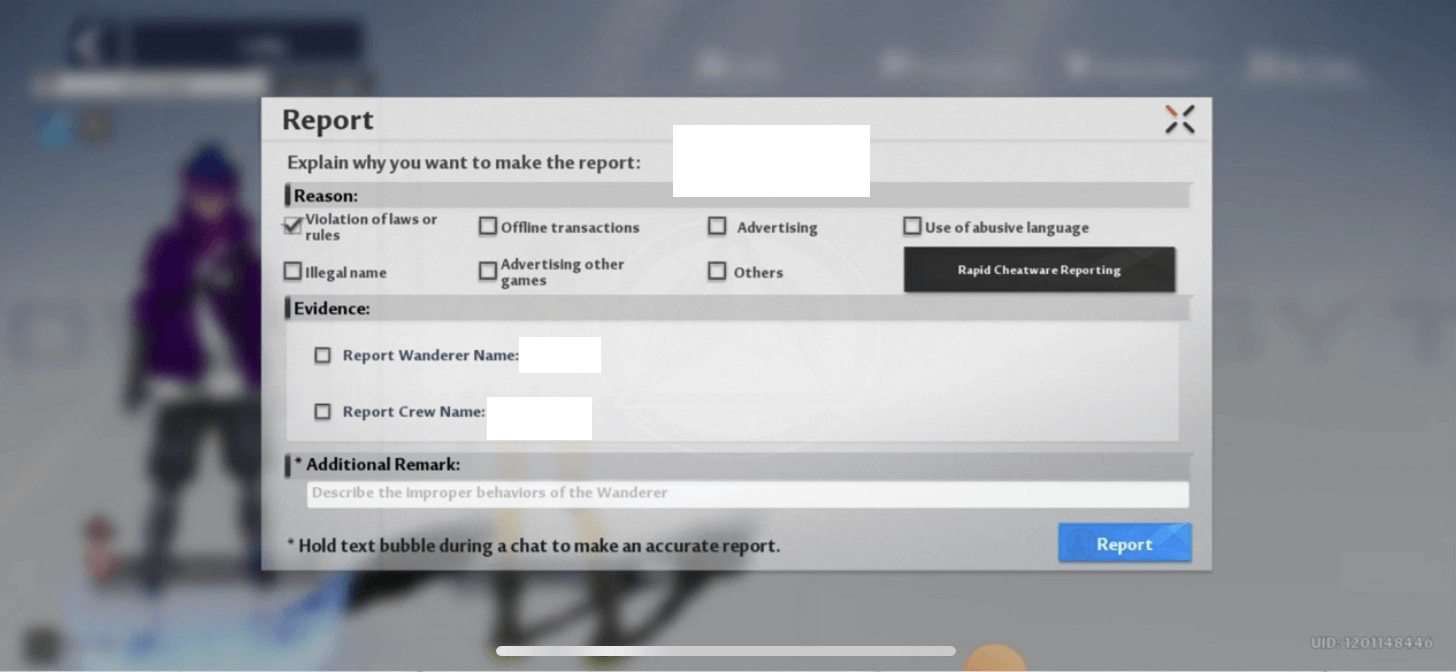1456x672 pixels.
Task: Focus the Additional Remark text field
Action: click(x=747, y=493)
